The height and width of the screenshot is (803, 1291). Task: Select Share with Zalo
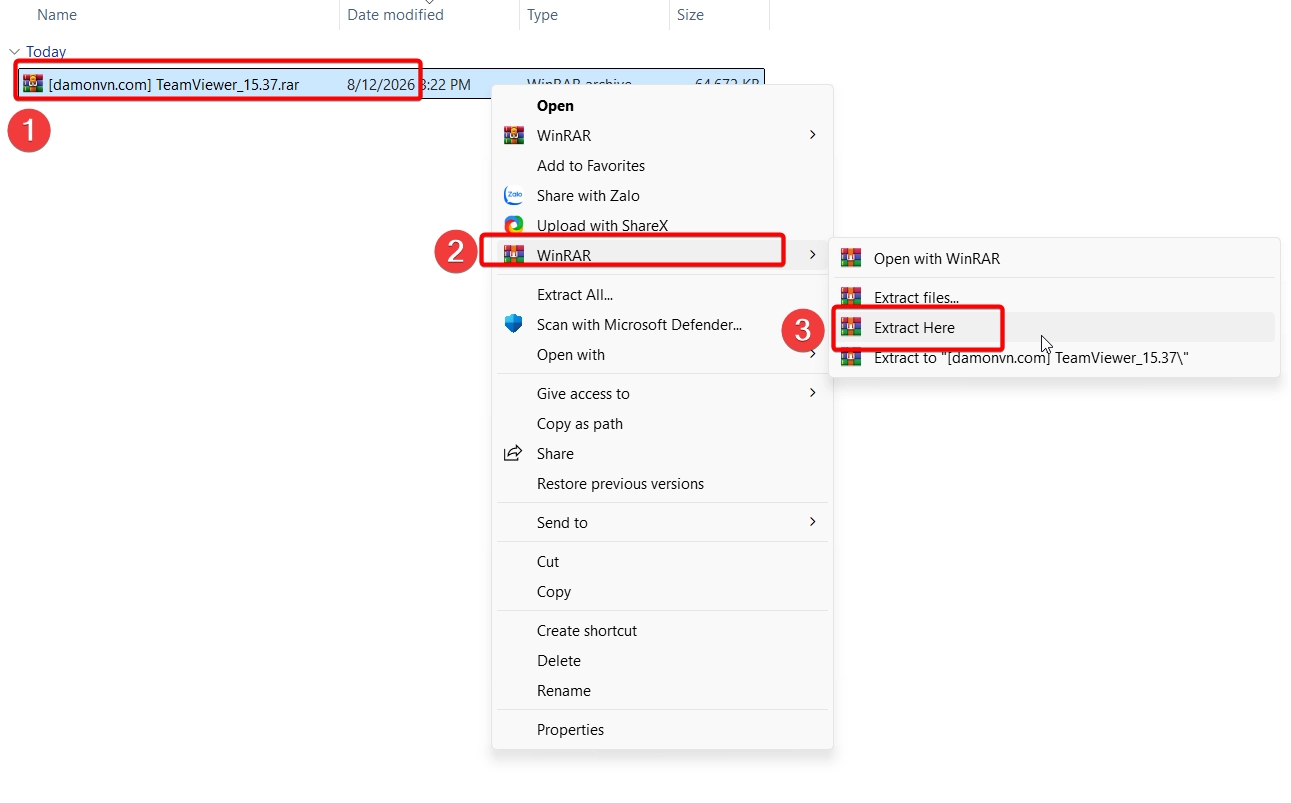[x=588, y=196]
